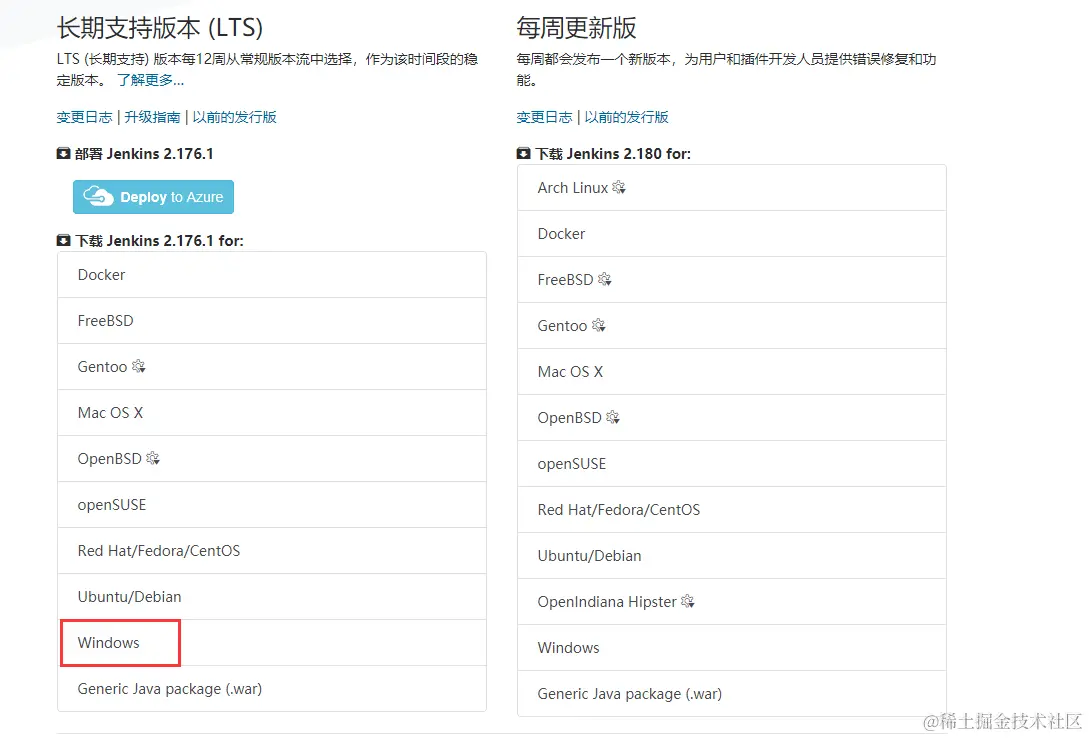Select OpenIndiana Hipster in the weekly list
Screen dimensions: 1089x738
[x=731, y=601]
